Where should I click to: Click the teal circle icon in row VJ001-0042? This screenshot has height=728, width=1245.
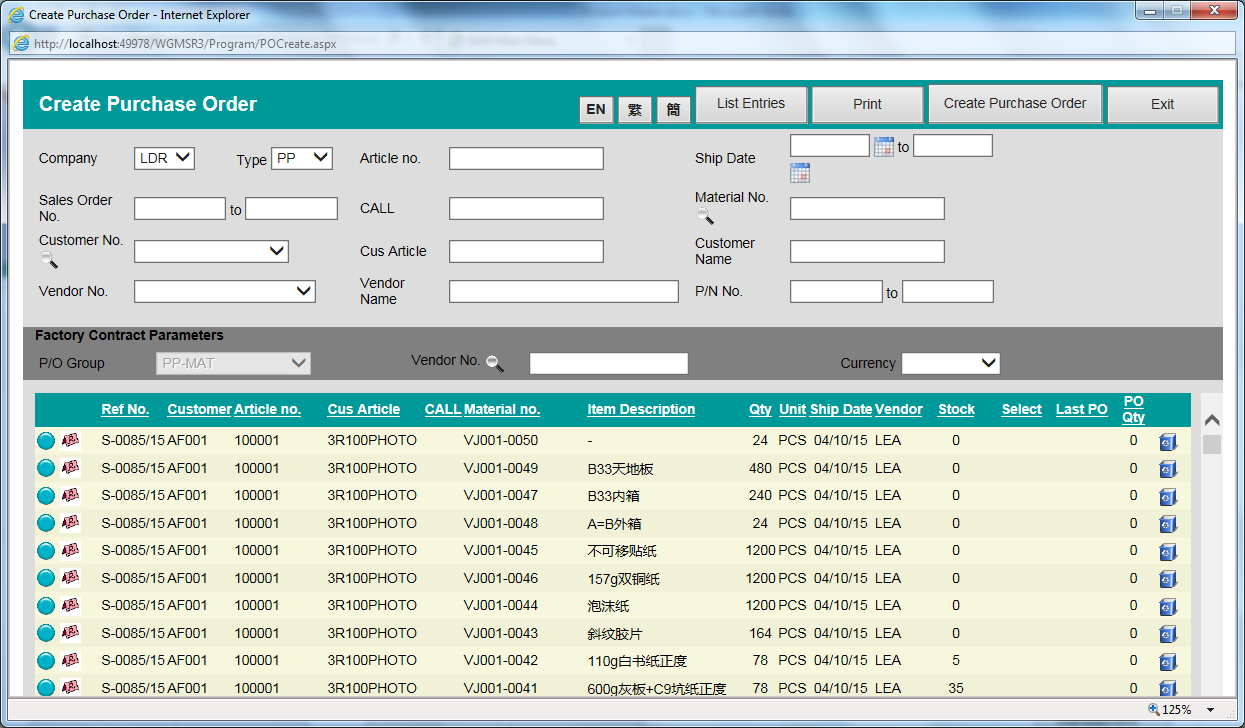[46, 660]
